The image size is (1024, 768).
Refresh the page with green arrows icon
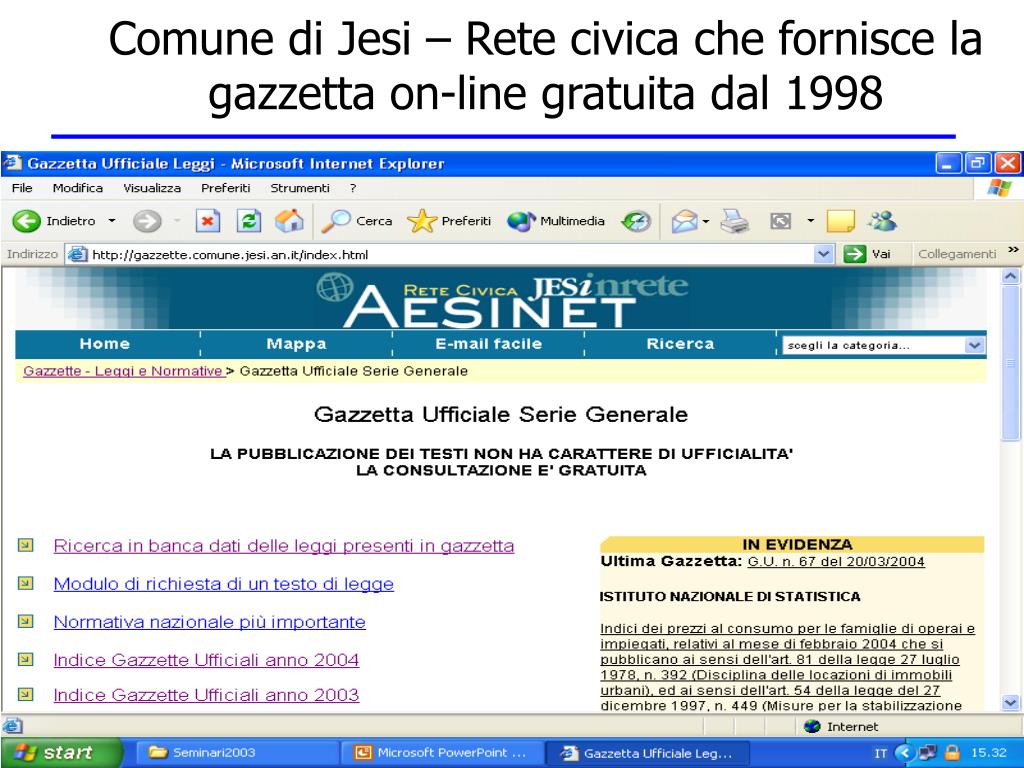click(x=249, y=221)
